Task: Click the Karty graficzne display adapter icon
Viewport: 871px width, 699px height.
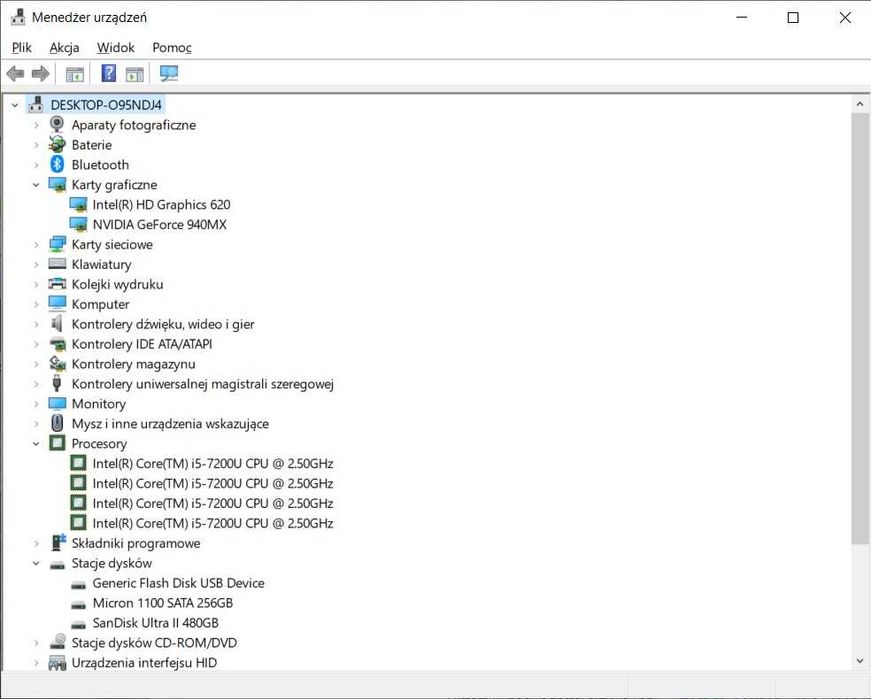Action: 57,184
